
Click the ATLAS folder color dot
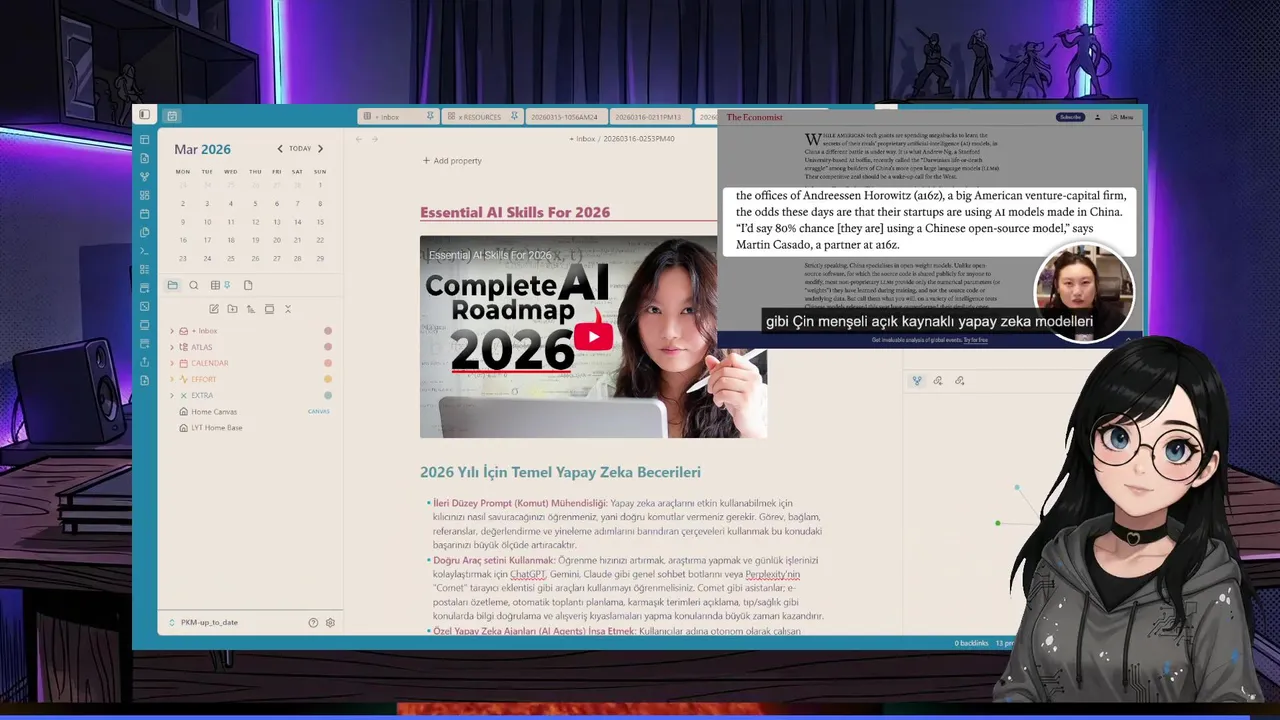328,347
